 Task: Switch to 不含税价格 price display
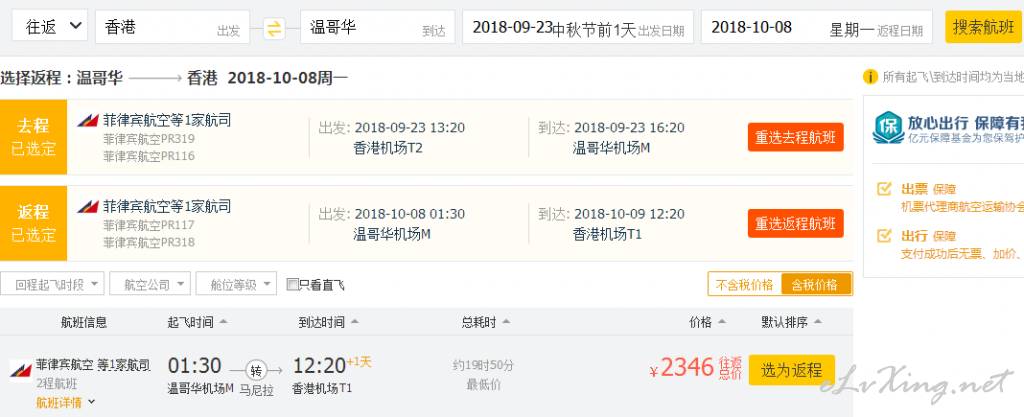coord(744,285)
